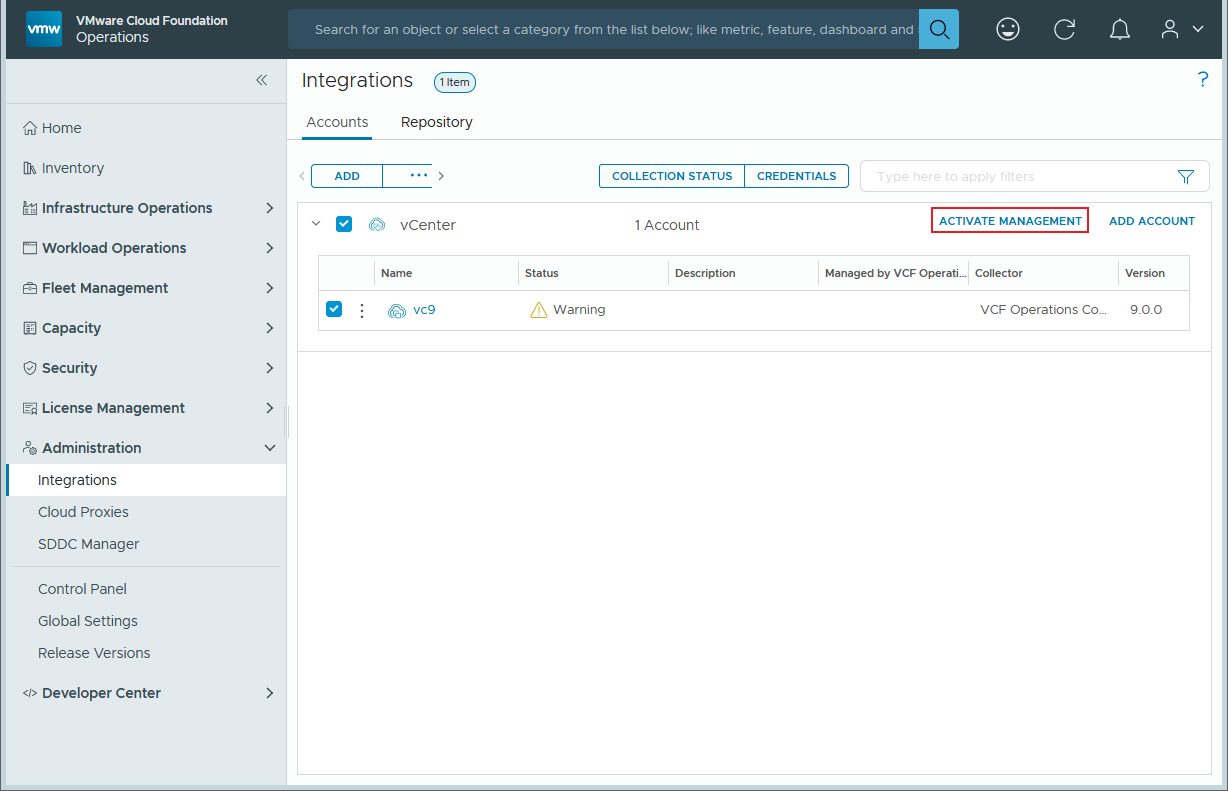This screenshot has width=1228, height=791.
Task: Click the Collection Status button
Action: [x=672, y=176]
